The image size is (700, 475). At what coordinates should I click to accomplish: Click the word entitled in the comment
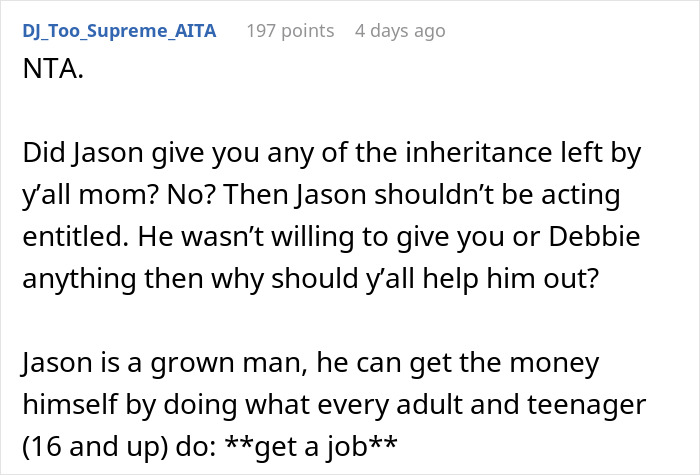(x=72, y=236)
